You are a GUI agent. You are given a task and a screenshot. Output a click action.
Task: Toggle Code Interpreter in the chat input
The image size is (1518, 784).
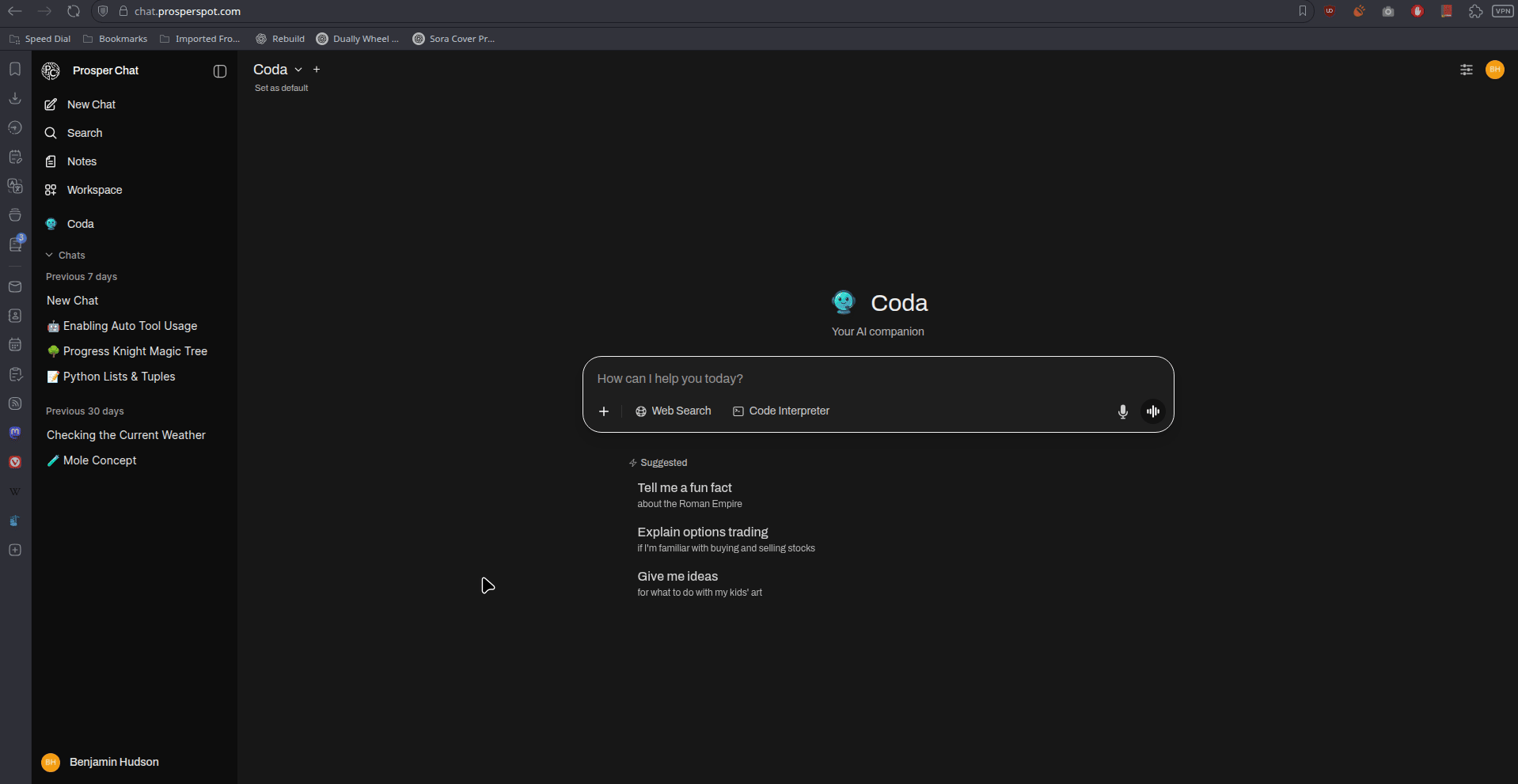(x=781, y=411)
